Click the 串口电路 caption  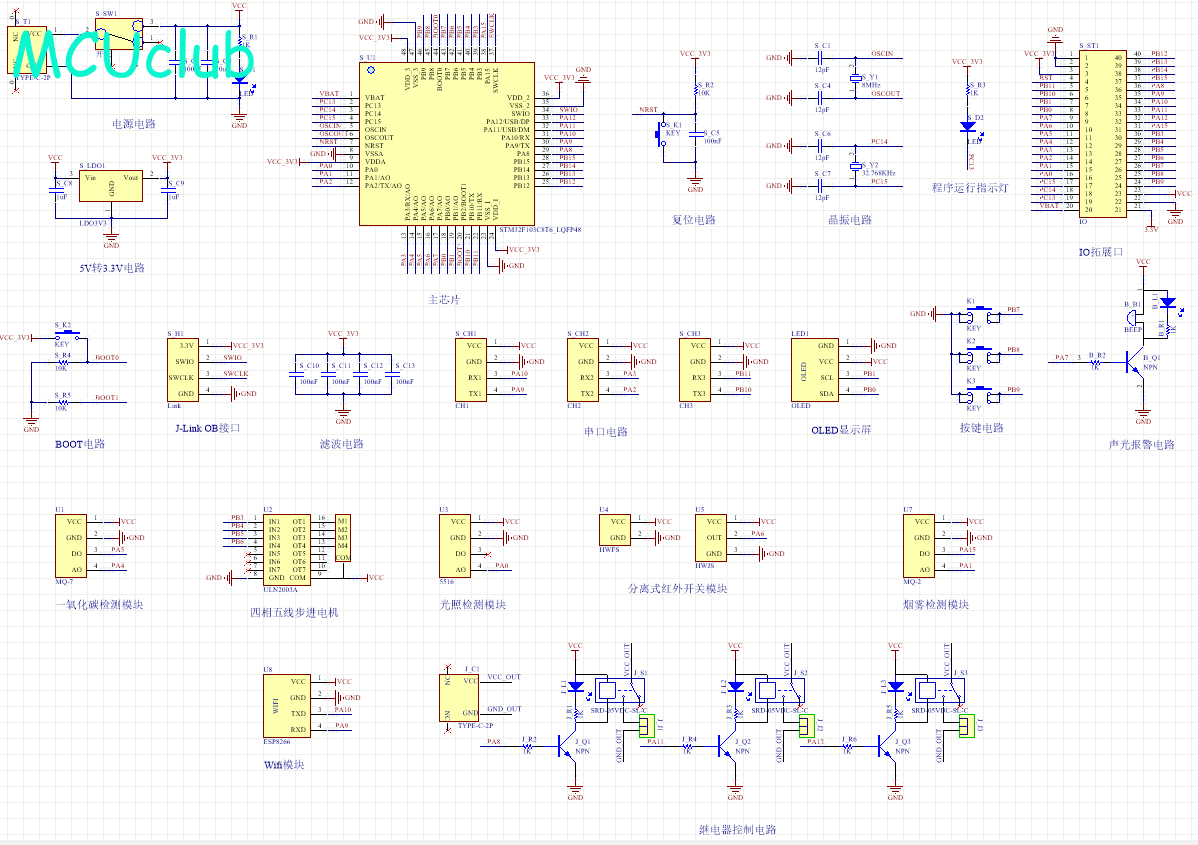[606, 432]
